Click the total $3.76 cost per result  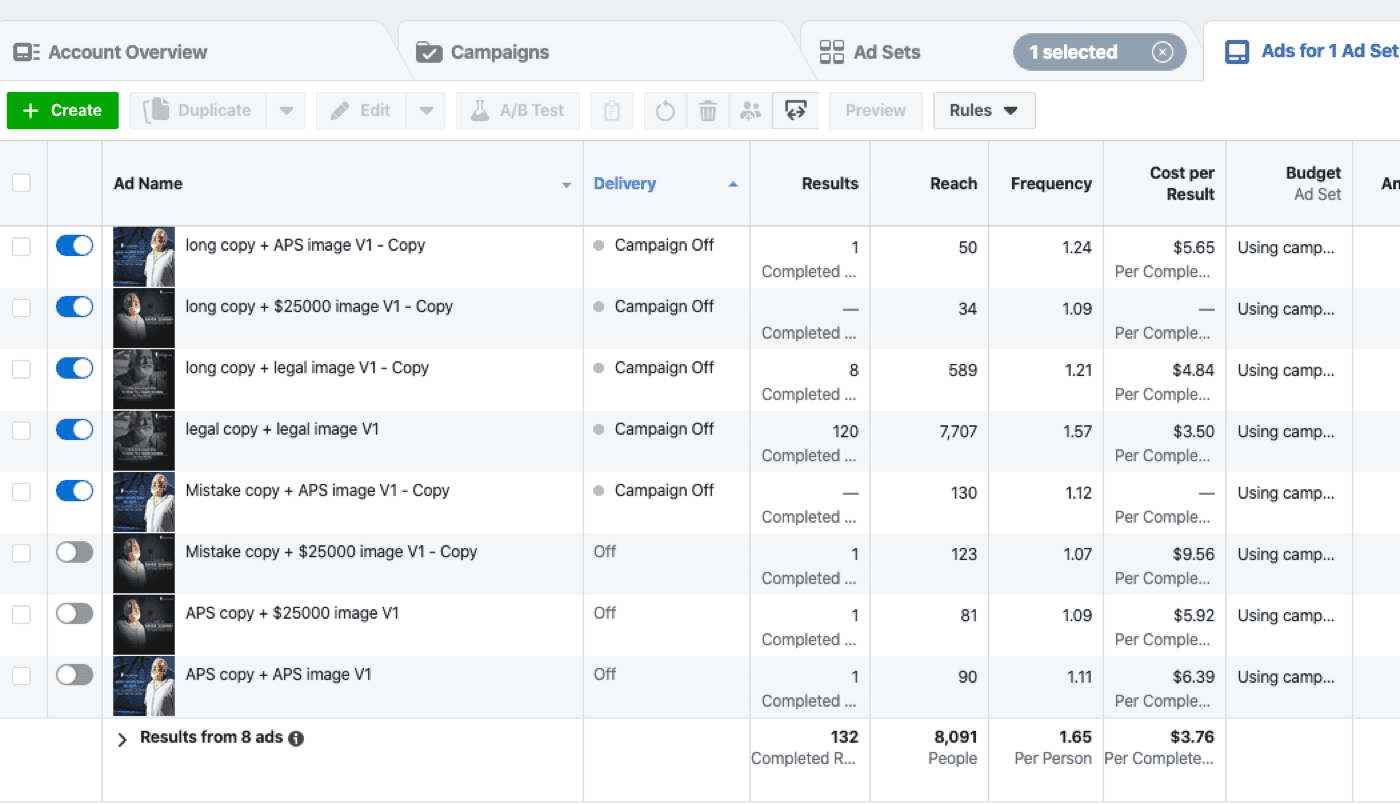1192,737
